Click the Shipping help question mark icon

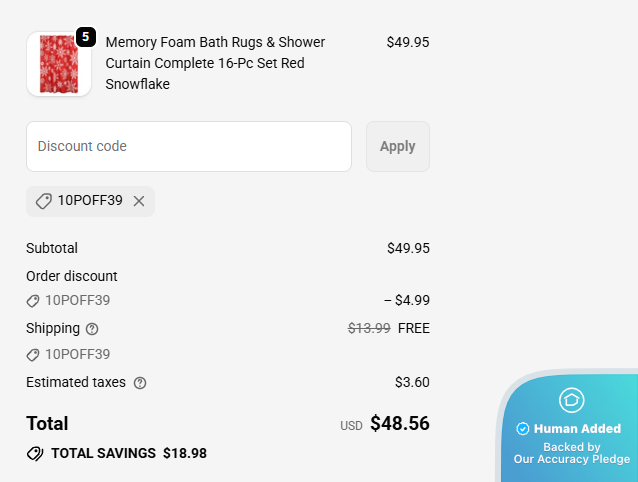pyautogui.click(x=93, y=329)
